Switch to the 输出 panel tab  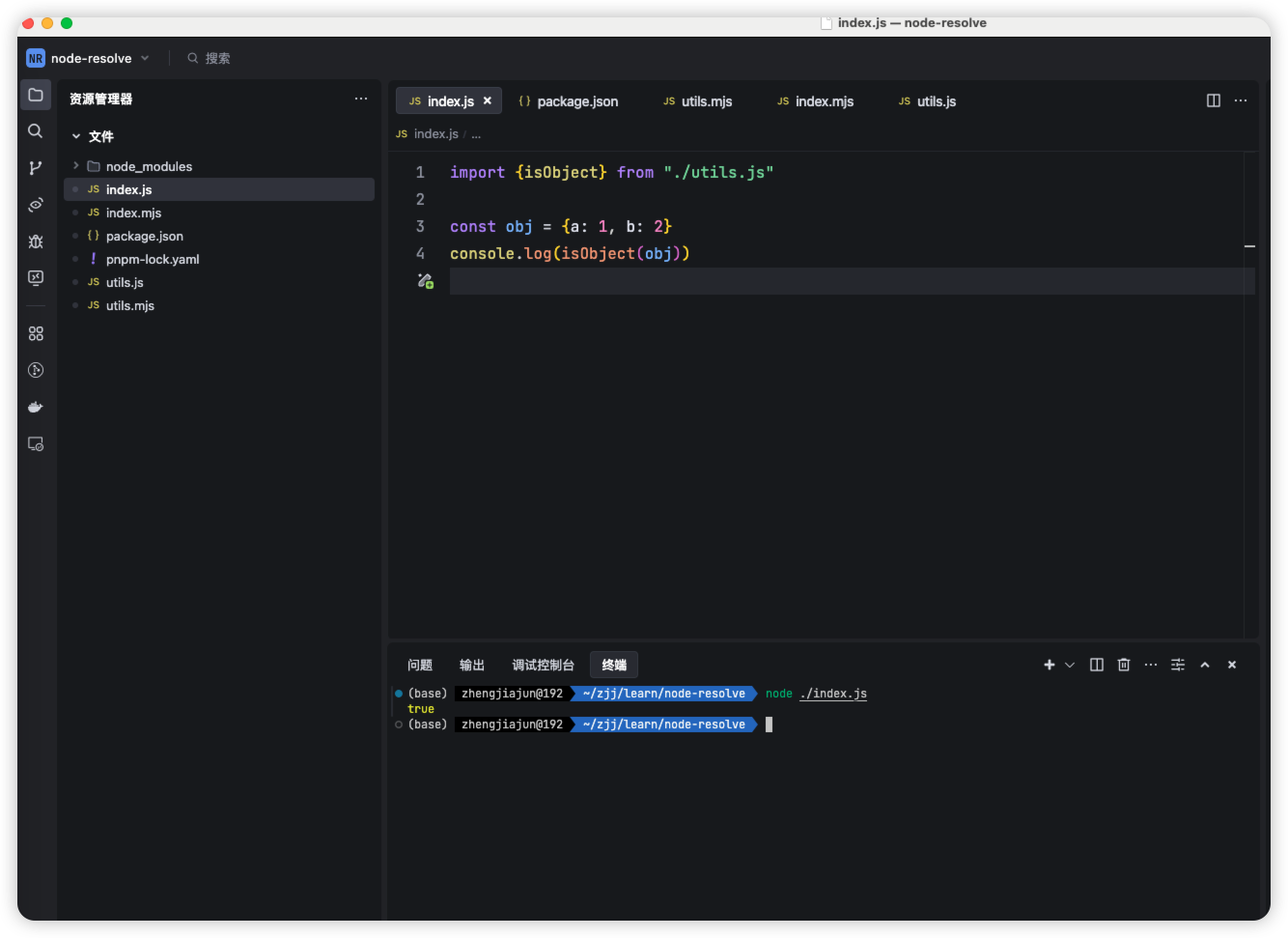tap(471, 665)
